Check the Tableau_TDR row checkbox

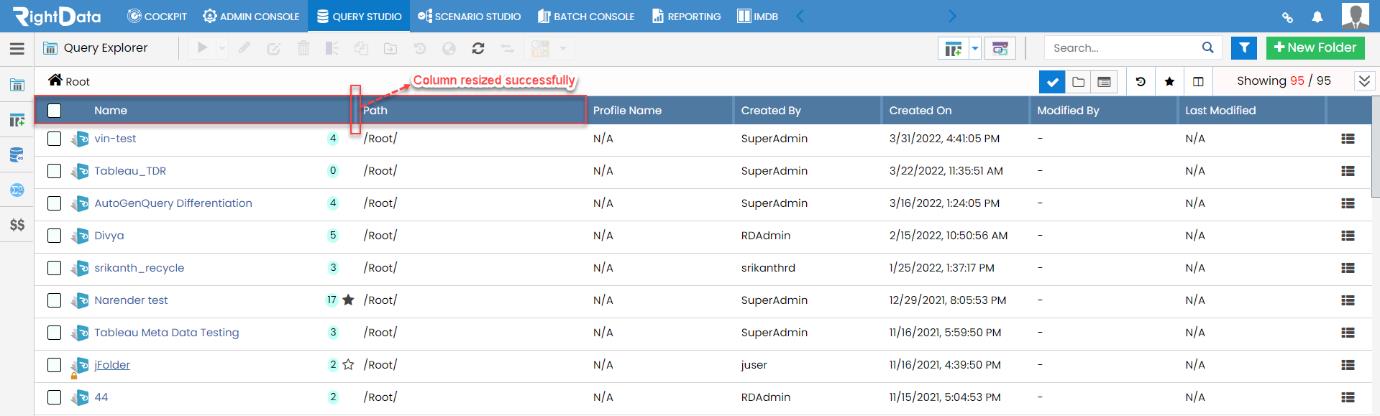(x=54, y=171)
